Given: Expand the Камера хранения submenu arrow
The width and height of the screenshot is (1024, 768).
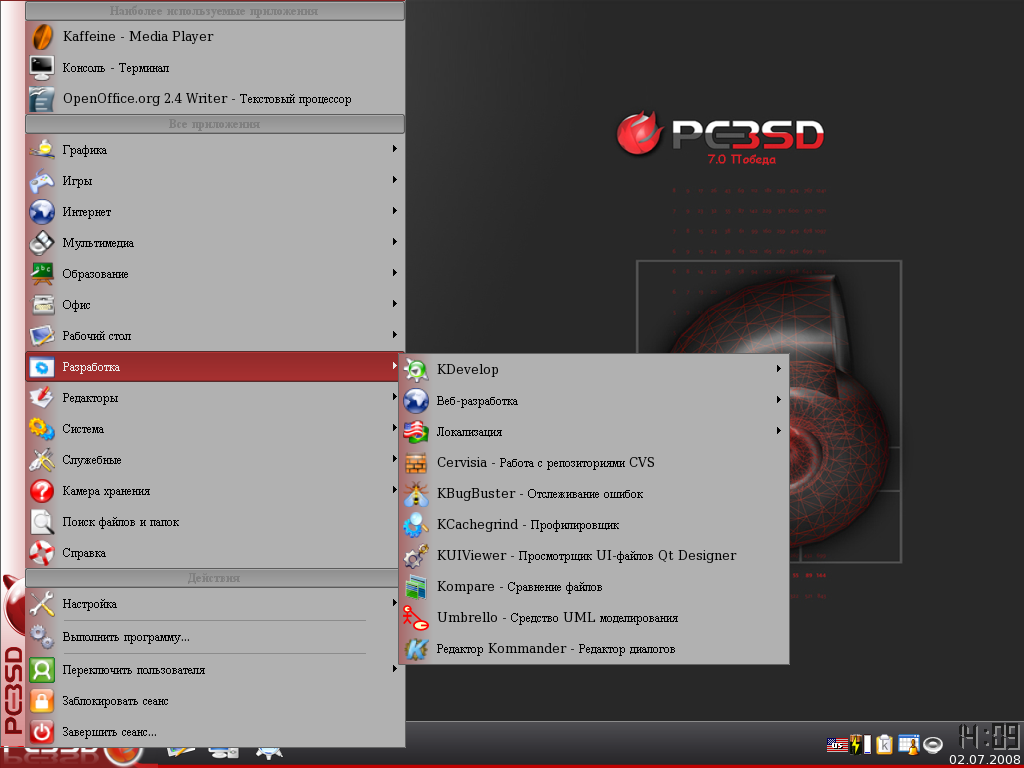Looking at the screenshot, I should click(395, 490).
